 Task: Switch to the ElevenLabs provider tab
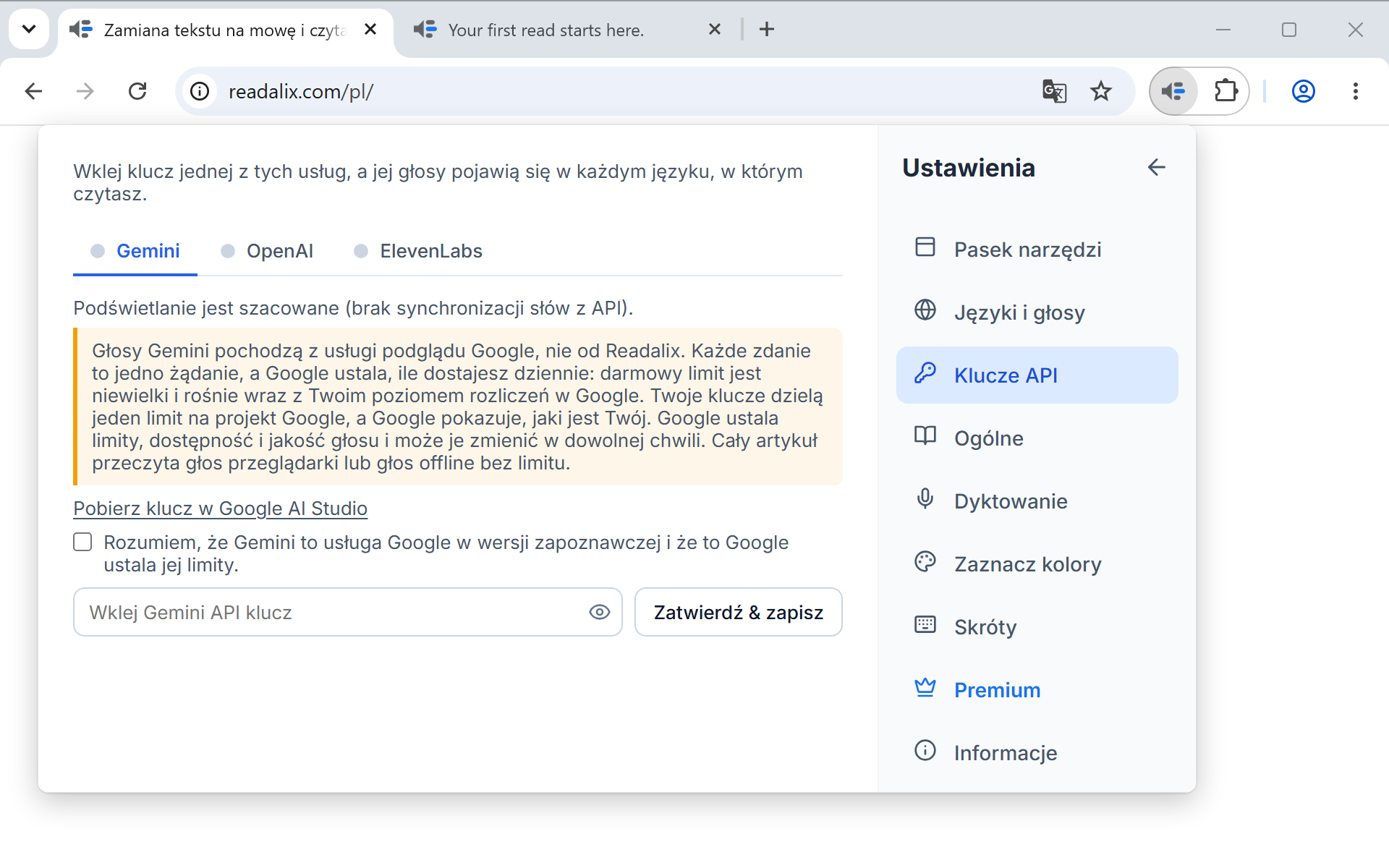tap(418, 251)
